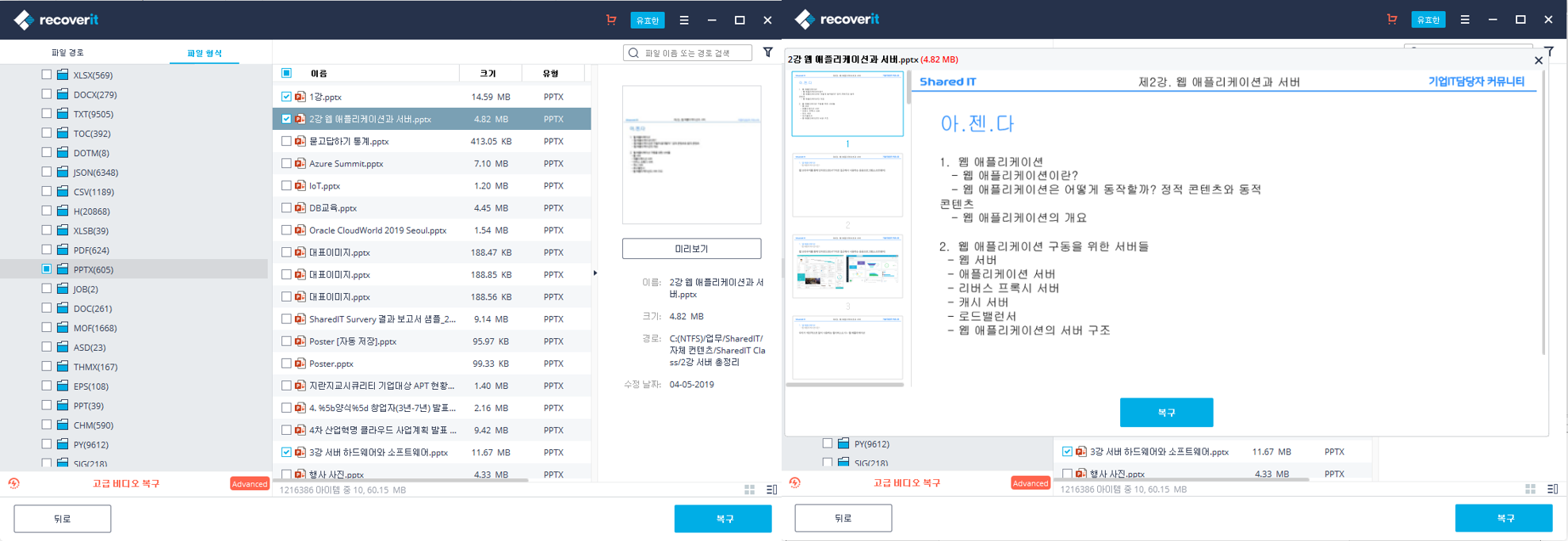
Task: Click the PDF(624) folder icon in left window
Action: (63, 250)
